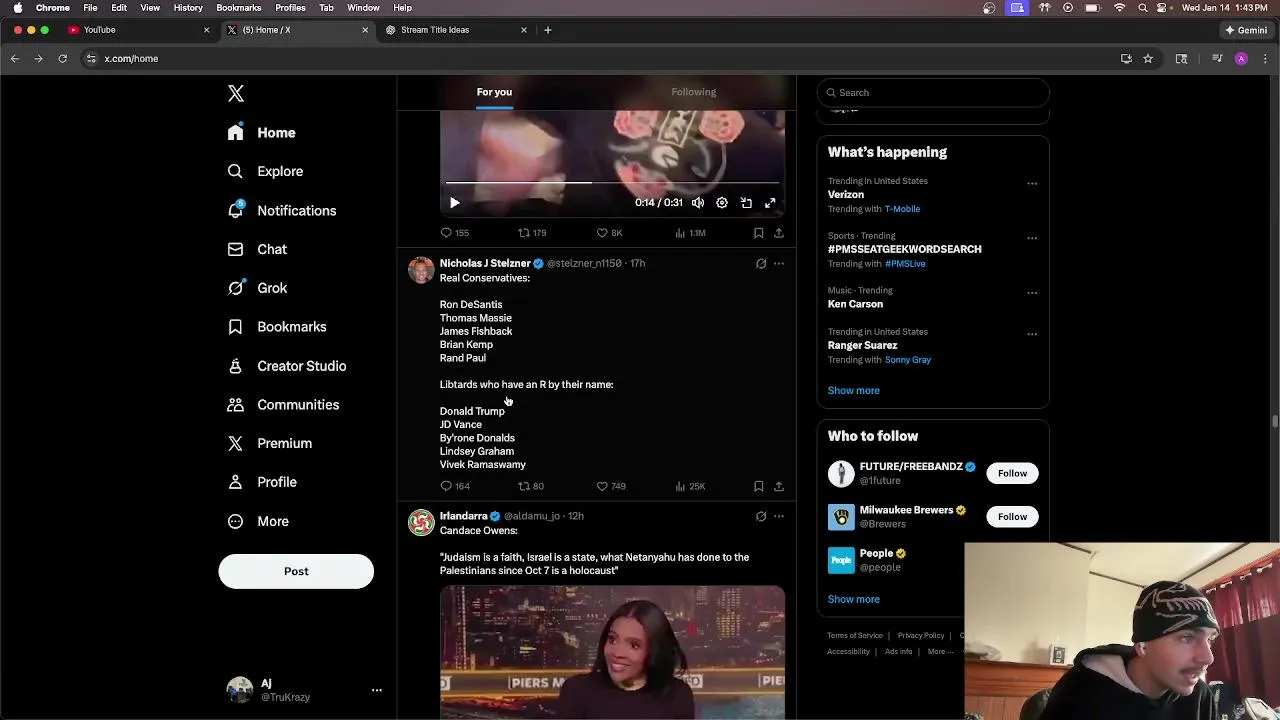Image resolution: width=1280 pixels, height=720 pixels.
Task: Open the Candace Owens video thumbnail
Action: 612,652
